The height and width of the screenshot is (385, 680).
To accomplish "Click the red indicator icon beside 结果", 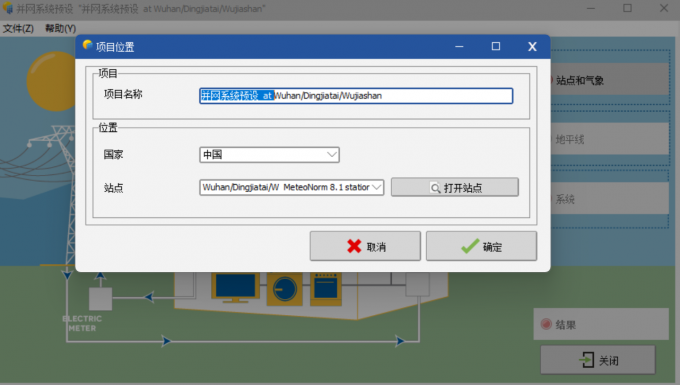I will click(x=546, y=324).
